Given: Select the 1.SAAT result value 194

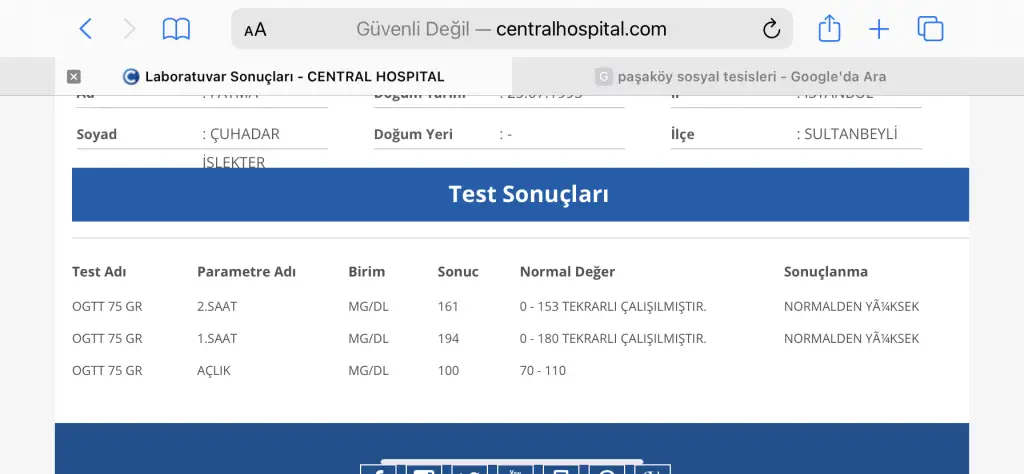Looking at the screenshot, I should [448, 338].
